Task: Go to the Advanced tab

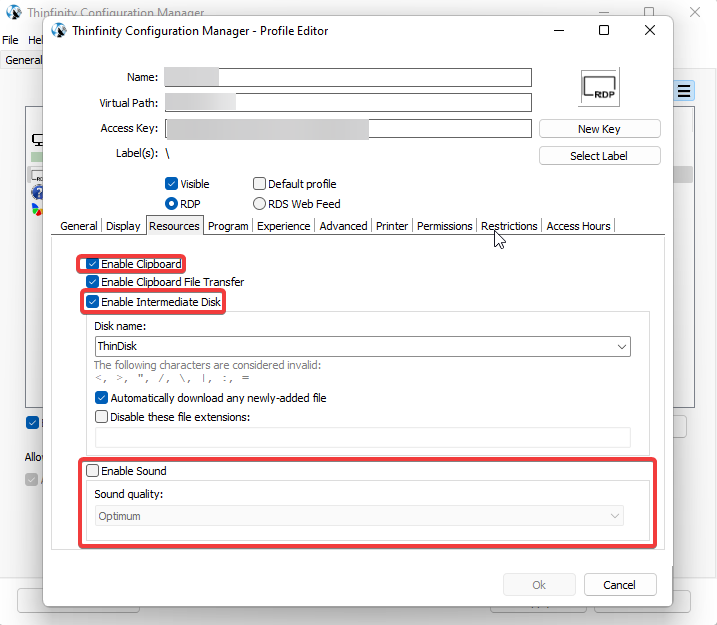Action: [343, 226]
